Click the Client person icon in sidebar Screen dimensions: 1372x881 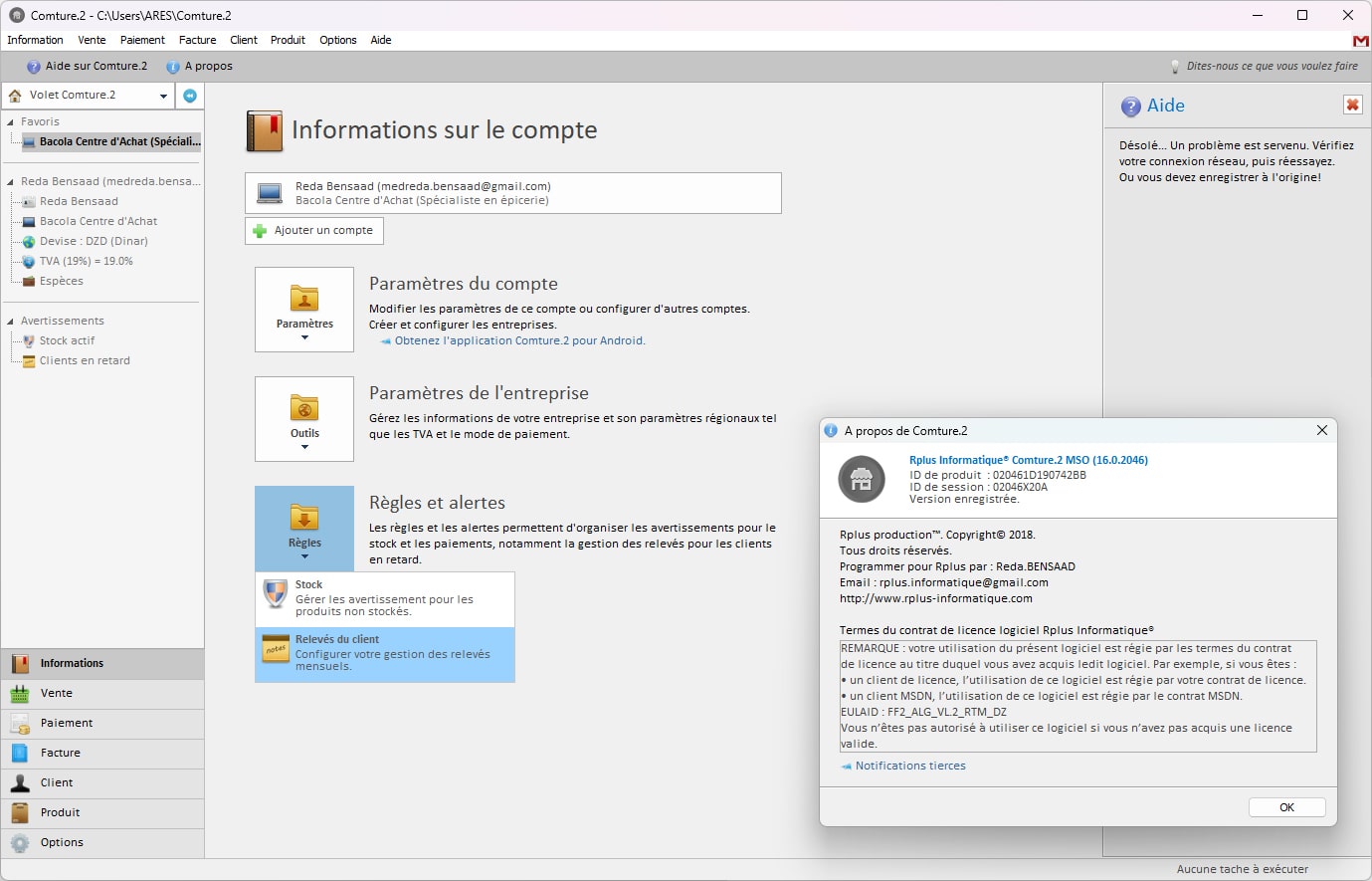click(20, 783)
